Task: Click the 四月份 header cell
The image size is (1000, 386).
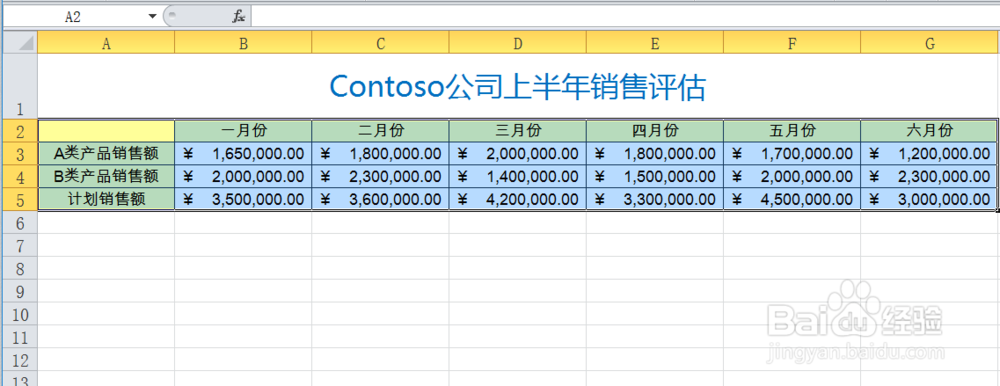Action: 654,131
